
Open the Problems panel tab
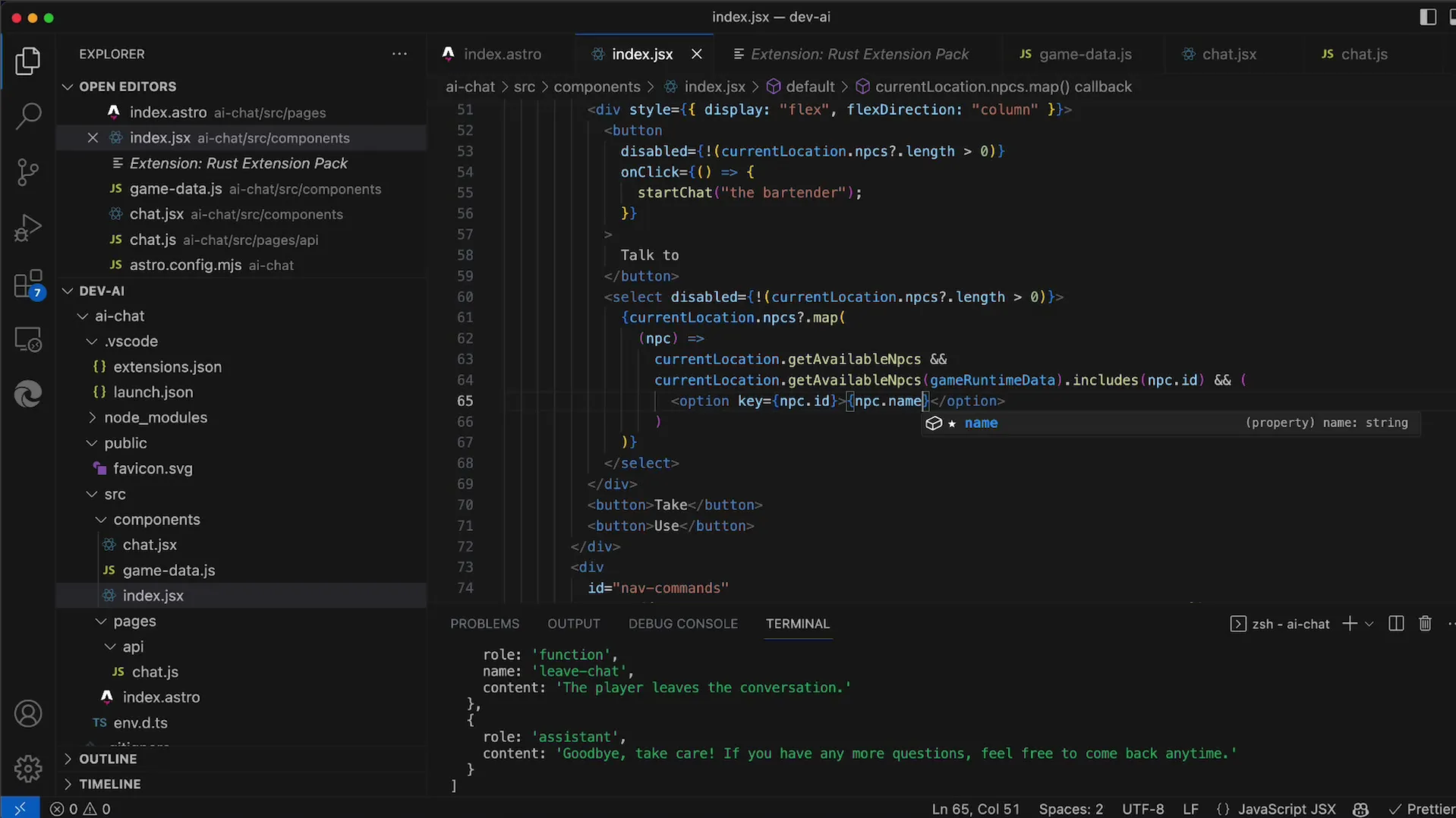pyautogui.click(x=484, y=624)
